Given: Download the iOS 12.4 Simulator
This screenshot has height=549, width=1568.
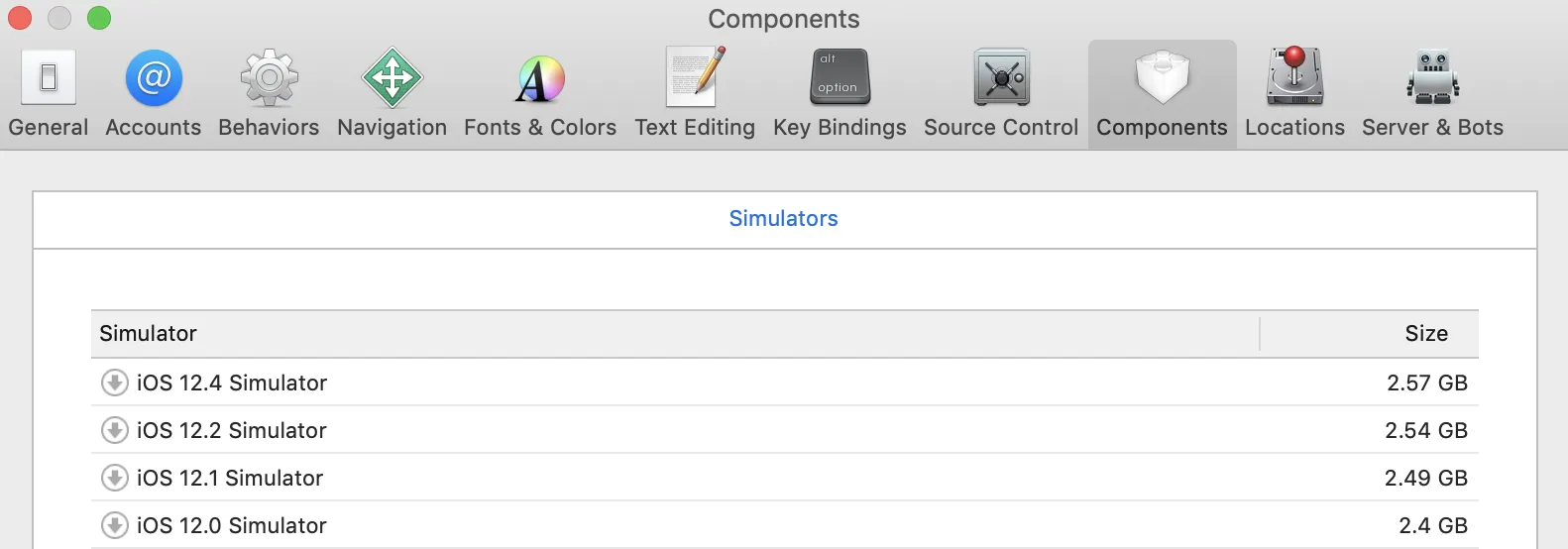Looking at the screenshot, I should pos(115,383).
